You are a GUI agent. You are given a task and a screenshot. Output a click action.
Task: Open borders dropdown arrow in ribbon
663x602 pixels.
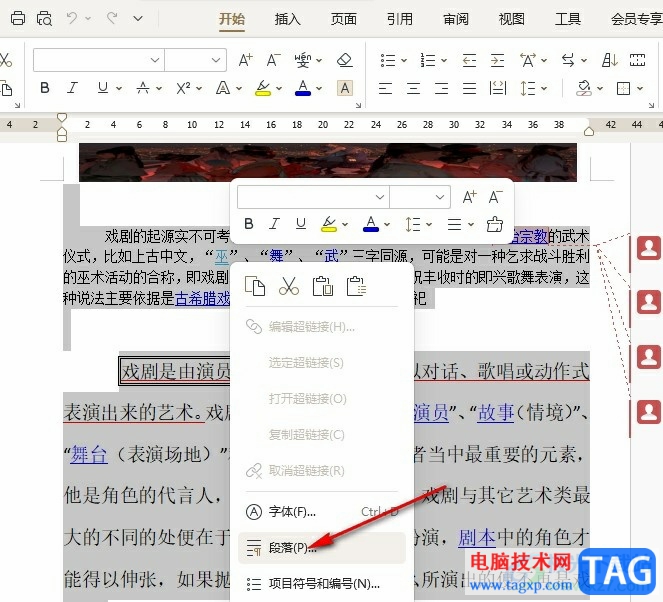[x=640, y=88]
